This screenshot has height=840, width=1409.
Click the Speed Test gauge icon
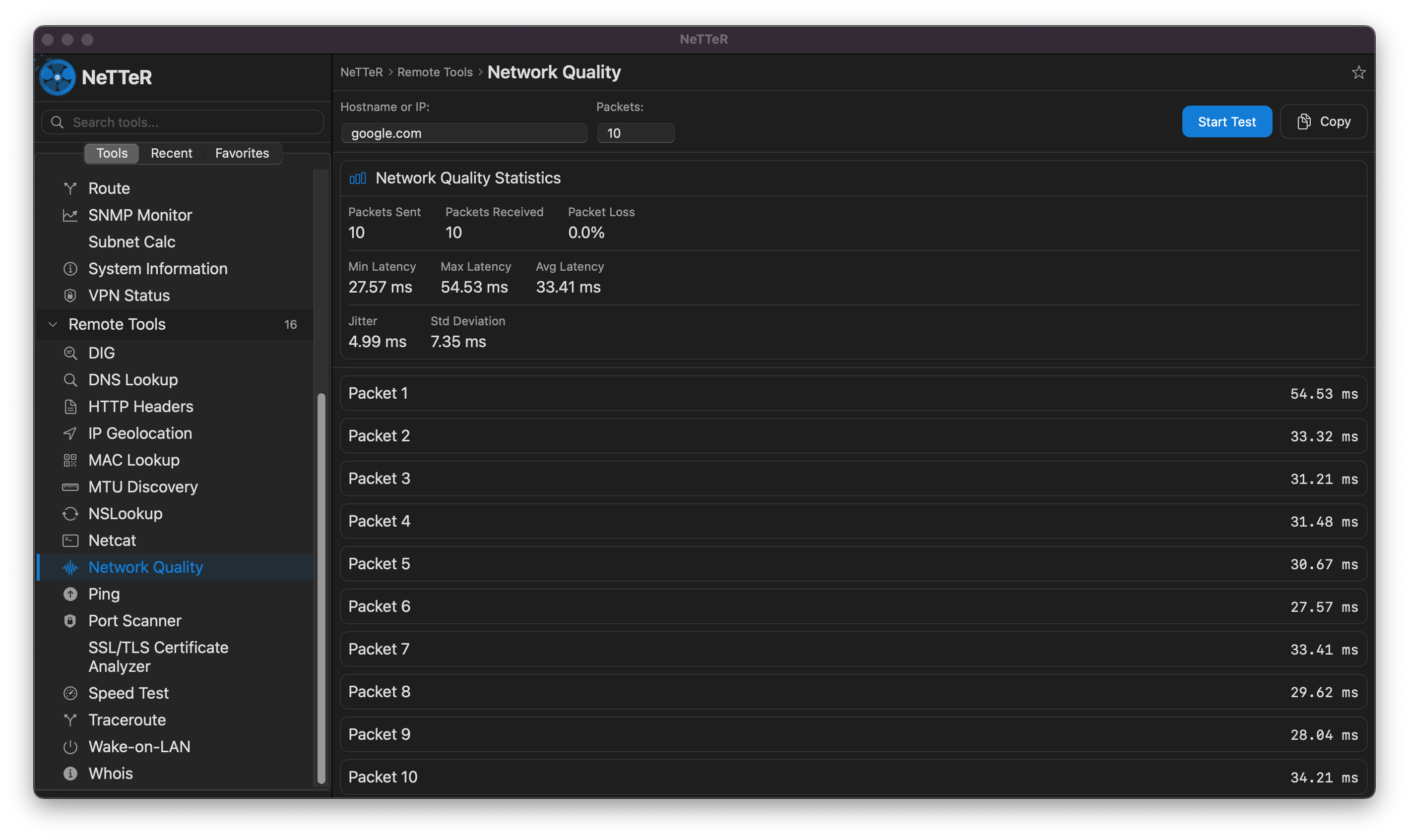tap(70, 693)
